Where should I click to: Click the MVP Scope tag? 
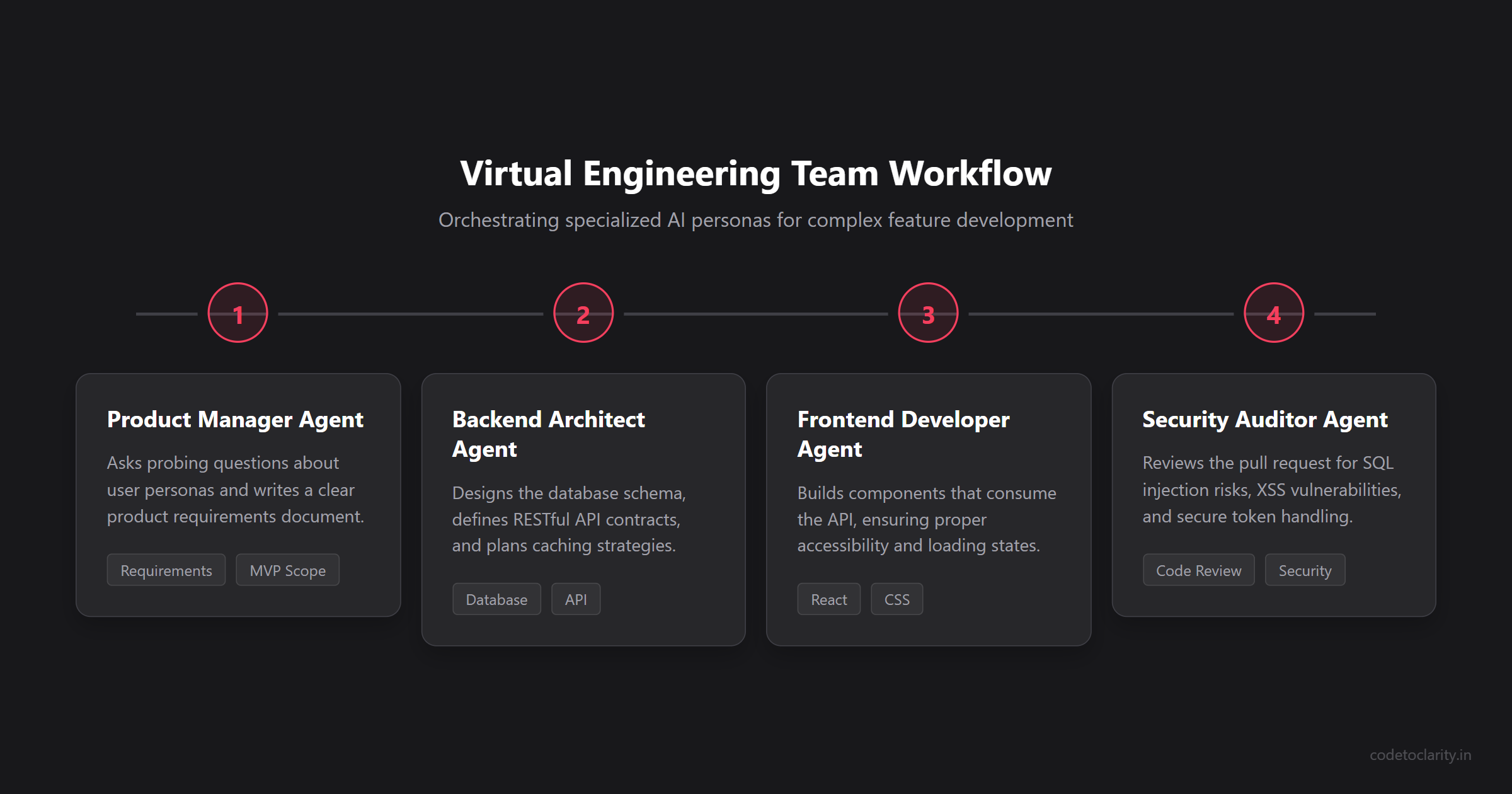(288, 570)
